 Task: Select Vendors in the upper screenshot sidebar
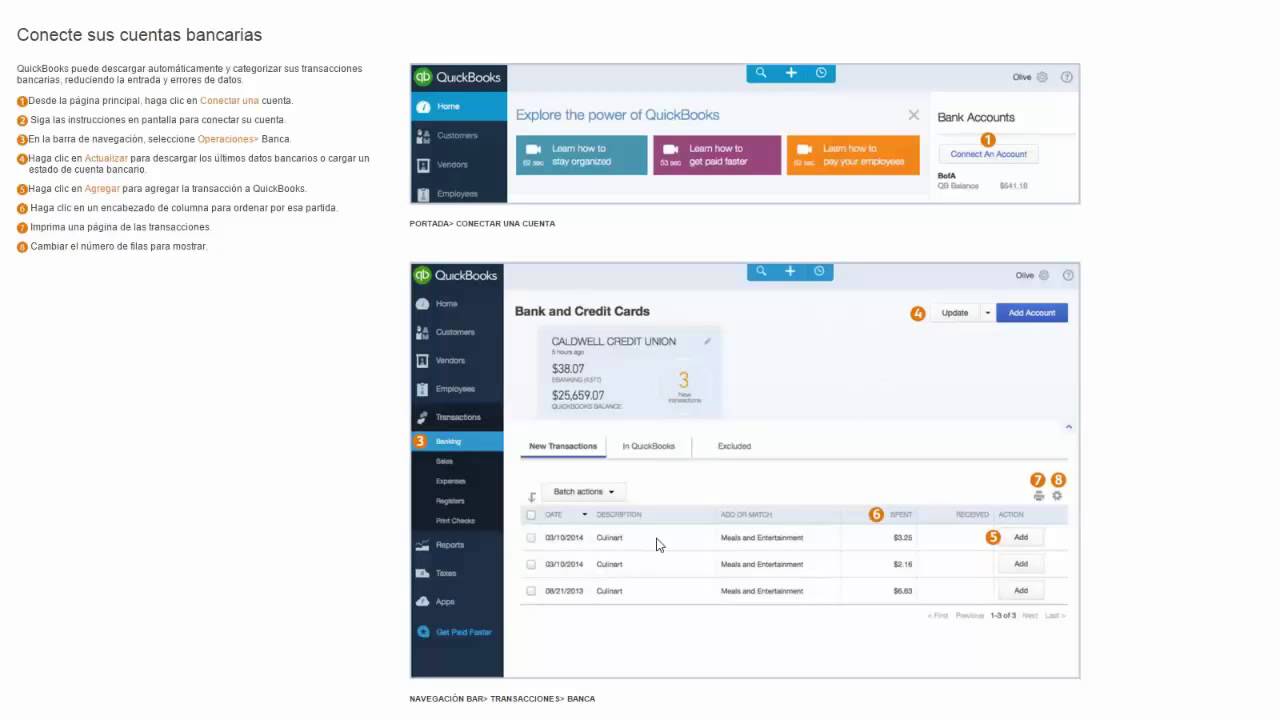tap(459, 164)
